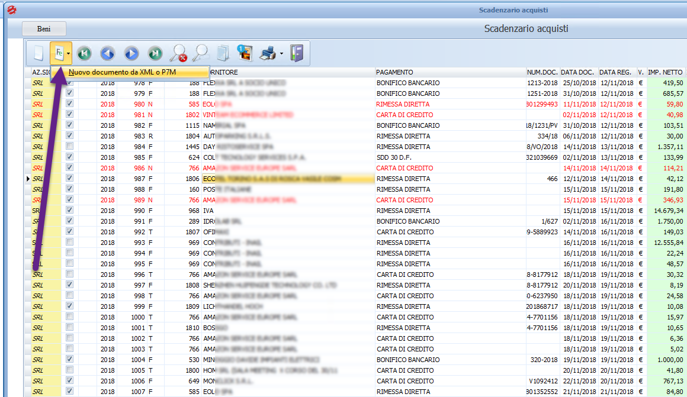Screen dimensions: 687x397
Task: Select document date 25/10/2018
Action: [x=579, y=83]
